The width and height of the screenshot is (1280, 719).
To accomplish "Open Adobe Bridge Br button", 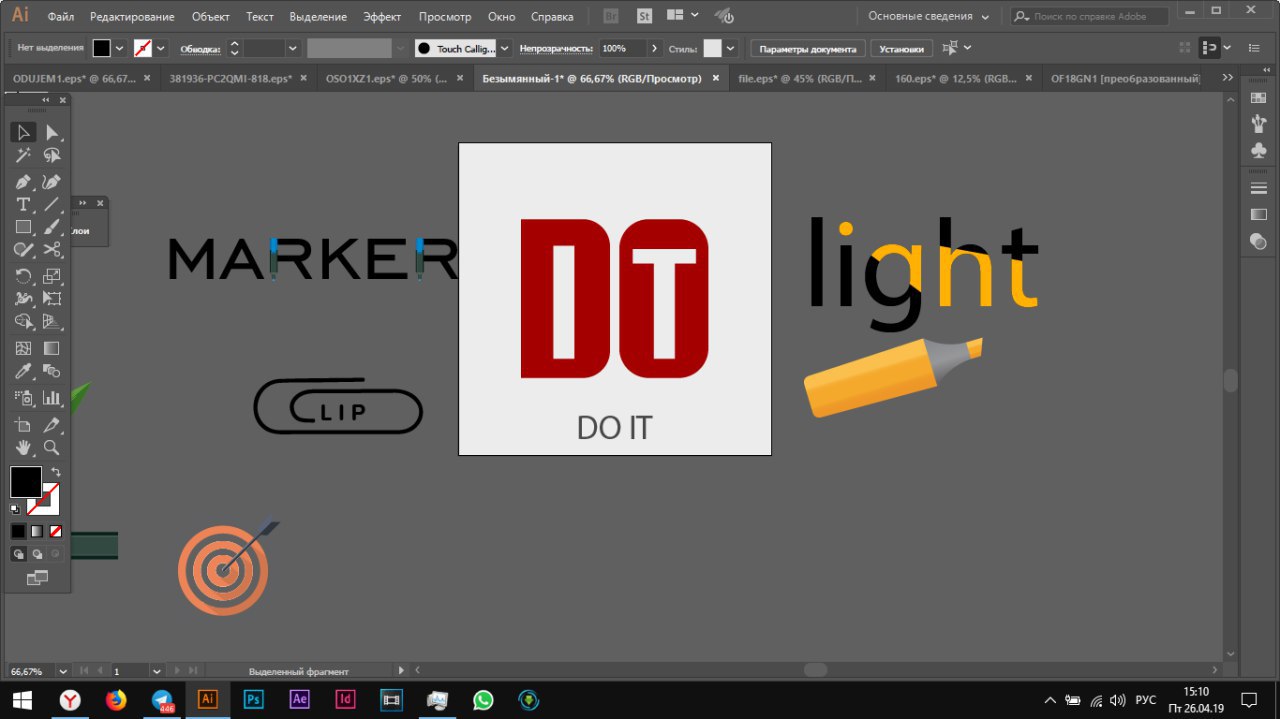I will pos(612,16).
